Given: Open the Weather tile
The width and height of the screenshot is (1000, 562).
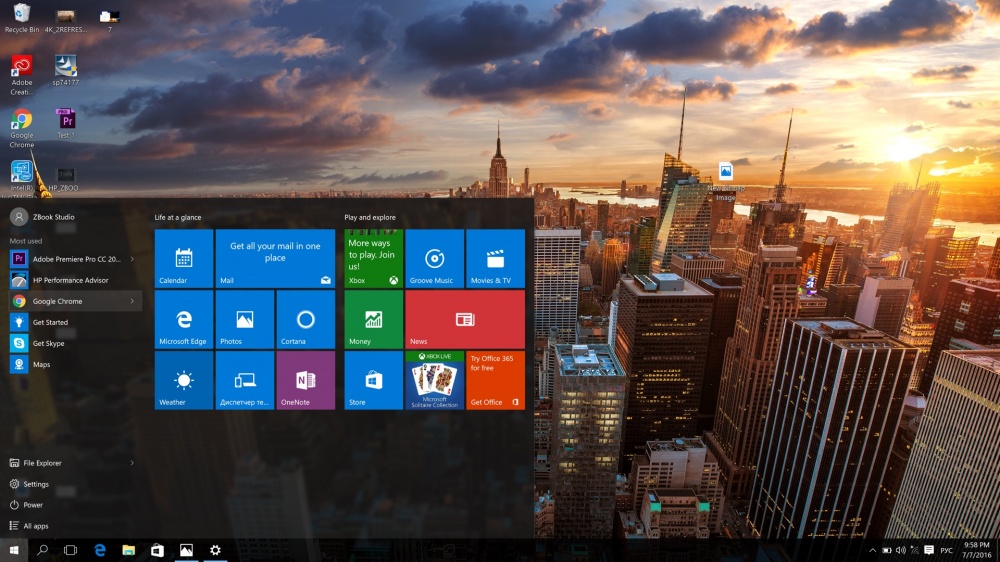Looking at the screenshot, I should click(184, 380).
